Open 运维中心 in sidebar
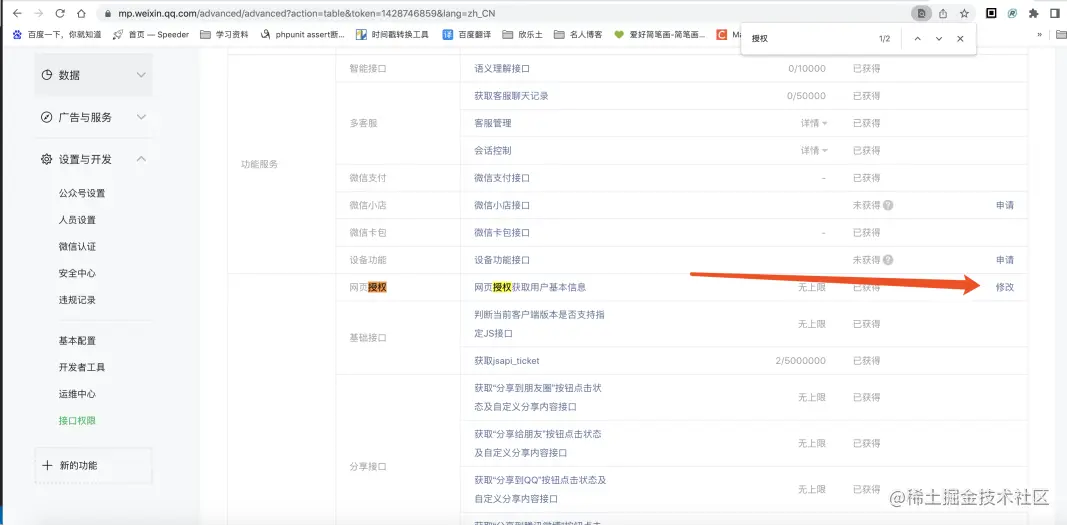 [78, 394]
